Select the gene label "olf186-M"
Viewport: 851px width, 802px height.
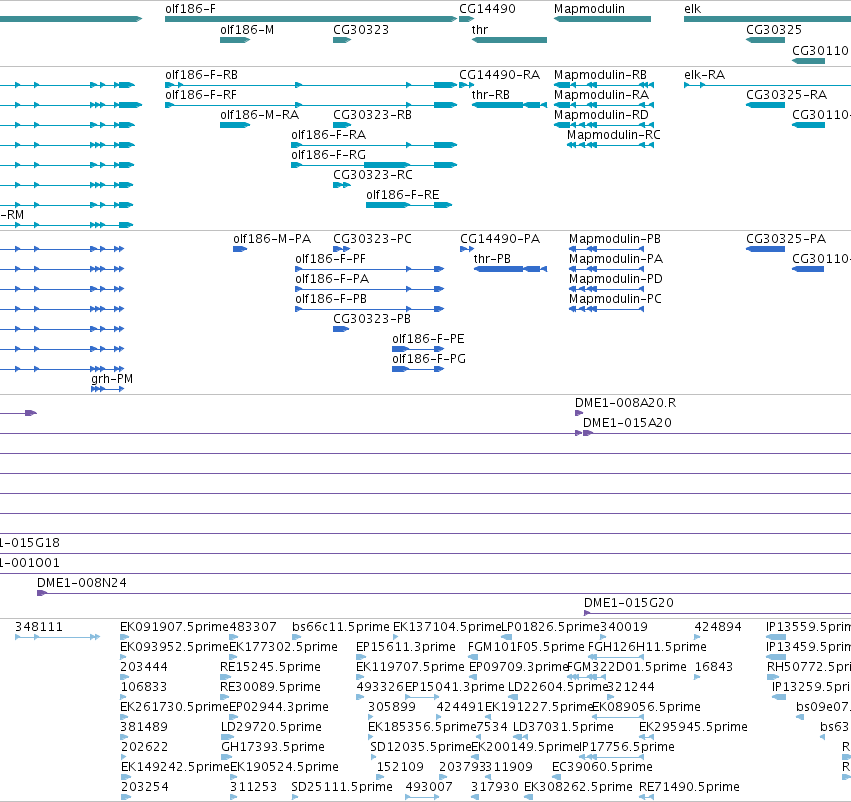click(x=247, y=29)
